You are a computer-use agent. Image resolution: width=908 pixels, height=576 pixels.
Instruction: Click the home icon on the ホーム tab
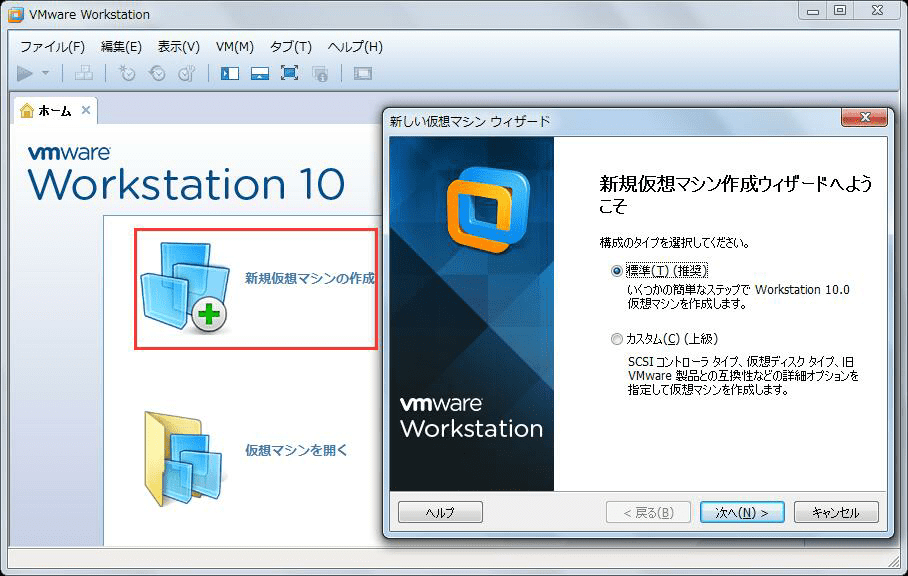(x=27, y=111)
